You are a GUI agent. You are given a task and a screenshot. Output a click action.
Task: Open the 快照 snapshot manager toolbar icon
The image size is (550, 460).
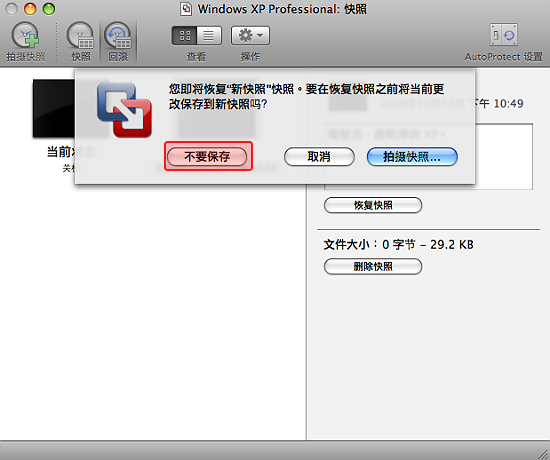[x=80, y=35]
